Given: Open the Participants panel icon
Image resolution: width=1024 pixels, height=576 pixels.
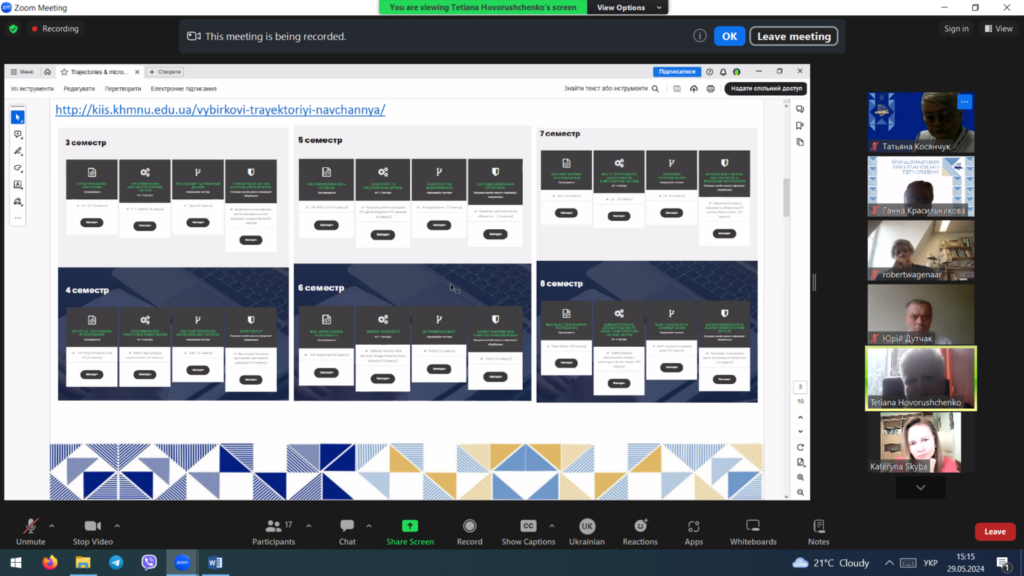Looking at the screenshot, I should click(273, 527).
